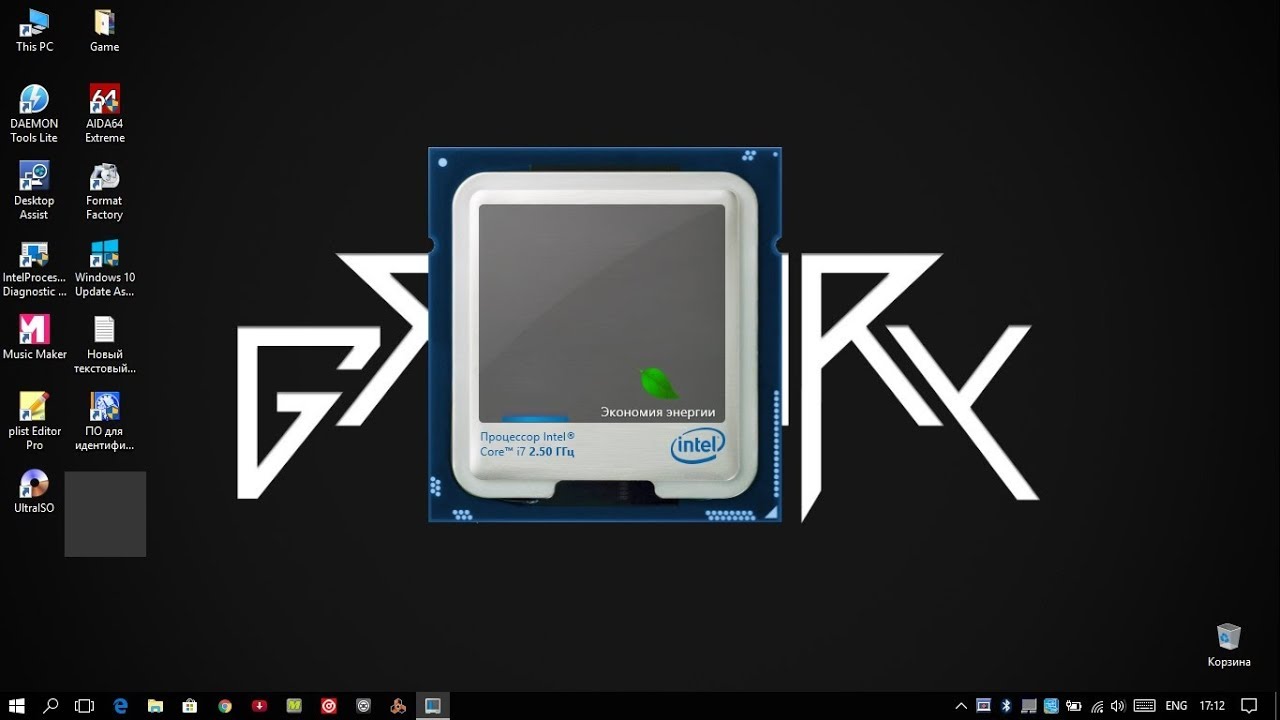The image size is (1280, 720).
Task: Open the Game folder on desktop
Action: point(104,30)
